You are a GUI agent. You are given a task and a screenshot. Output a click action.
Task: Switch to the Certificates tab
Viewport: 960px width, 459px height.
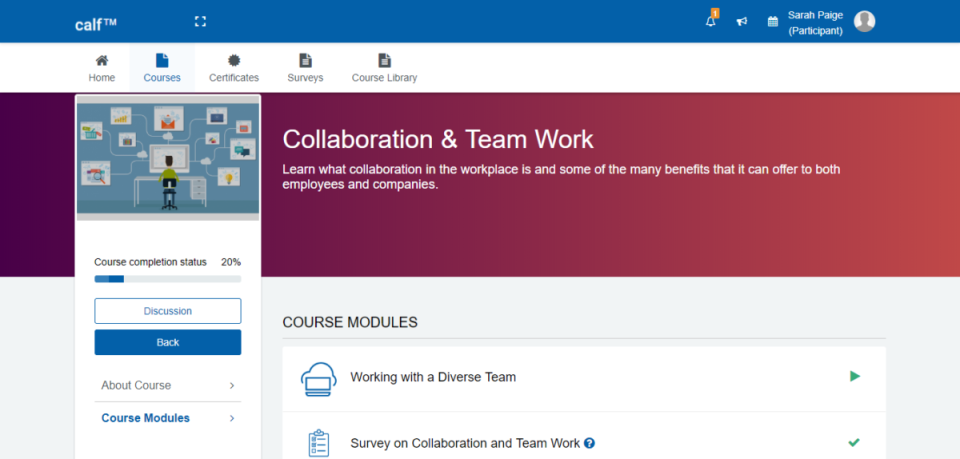[234, 68]
